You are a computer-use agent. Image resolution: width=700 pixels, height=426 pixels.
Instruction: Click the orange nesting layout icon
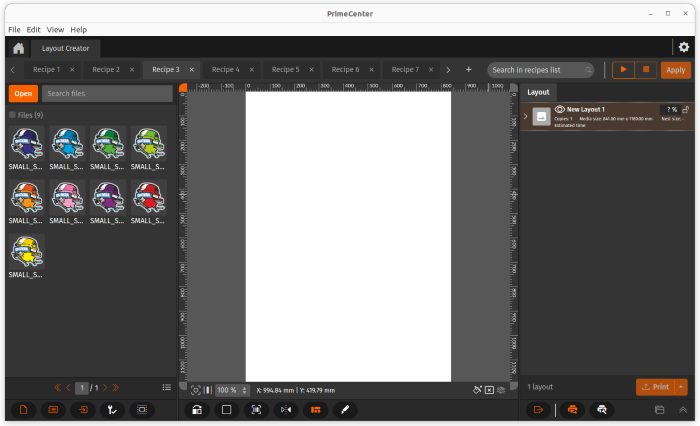316,410
